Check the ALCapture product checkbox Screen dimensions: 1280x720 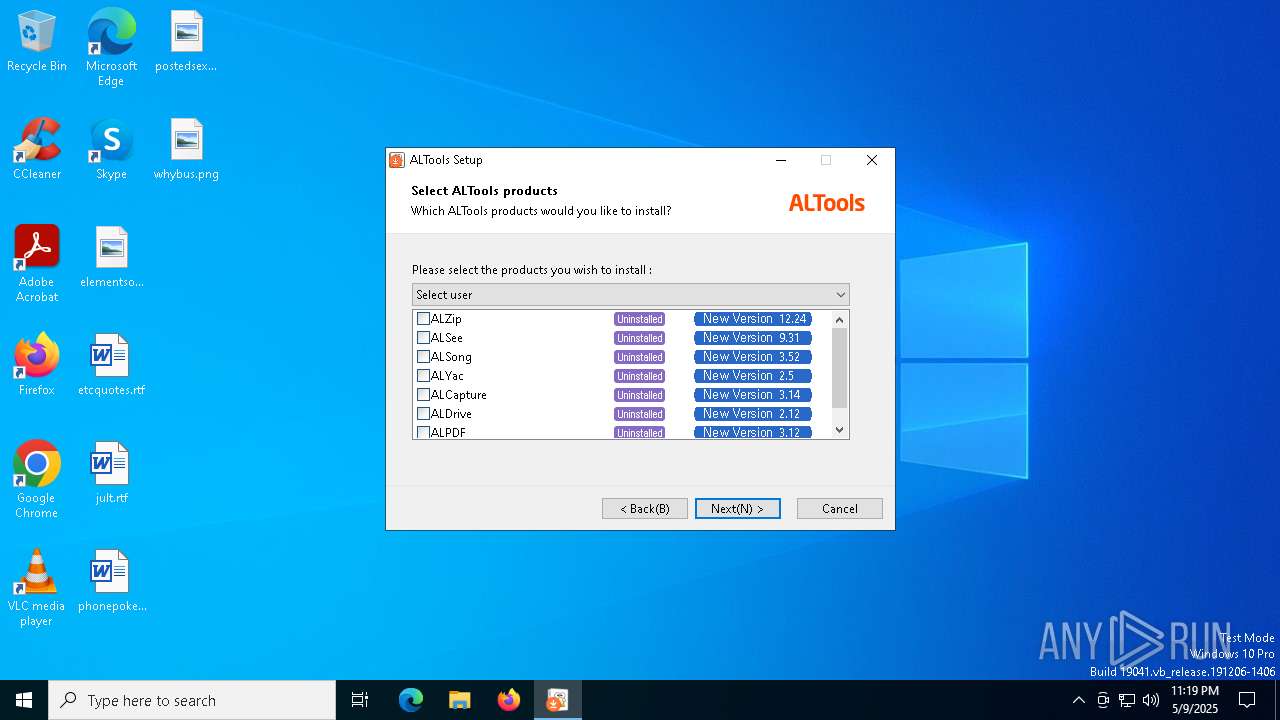423,395
